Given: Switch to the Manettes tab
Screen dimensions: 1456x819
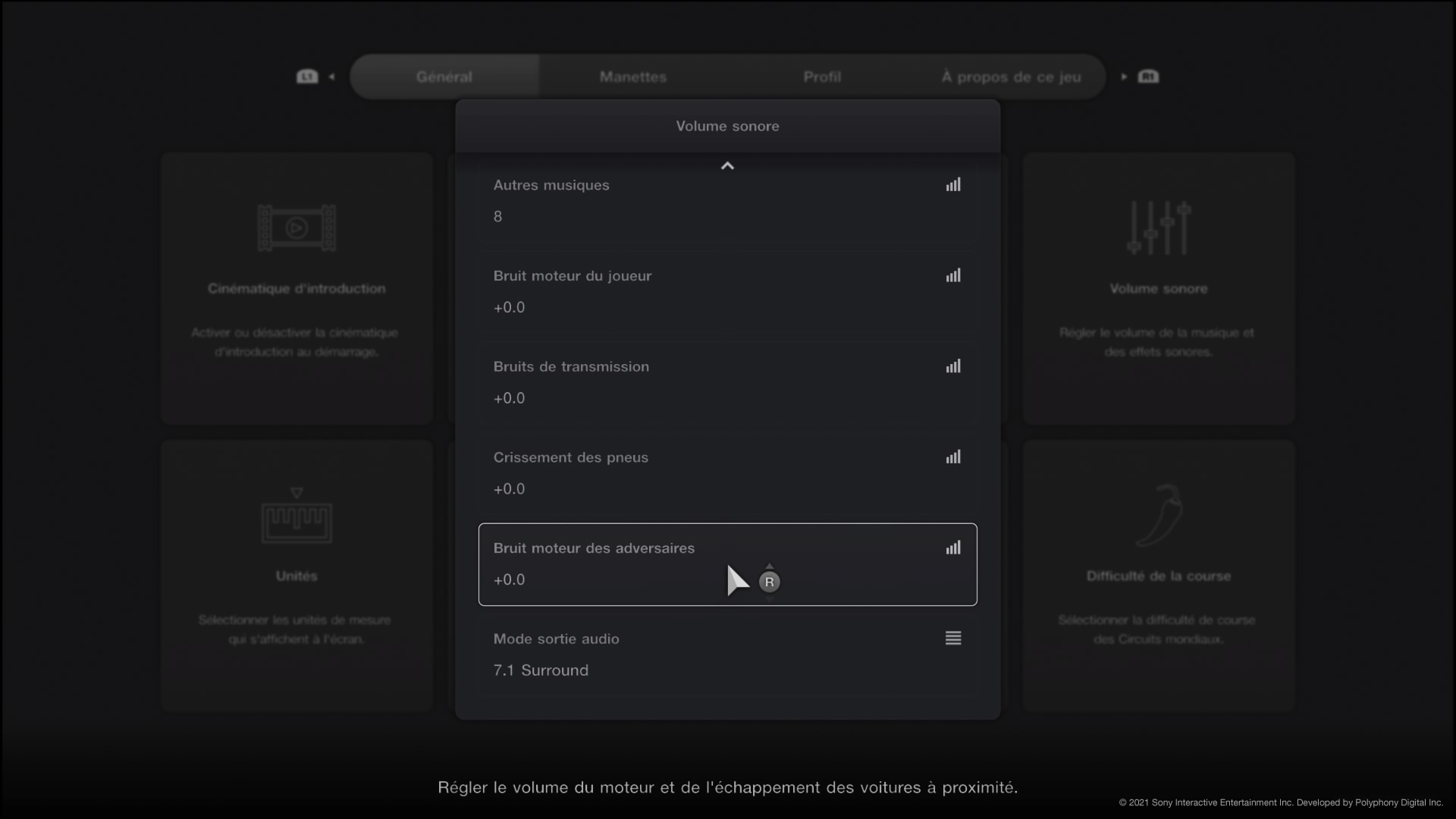Looking at the screenshot, I should pos(632,77).
